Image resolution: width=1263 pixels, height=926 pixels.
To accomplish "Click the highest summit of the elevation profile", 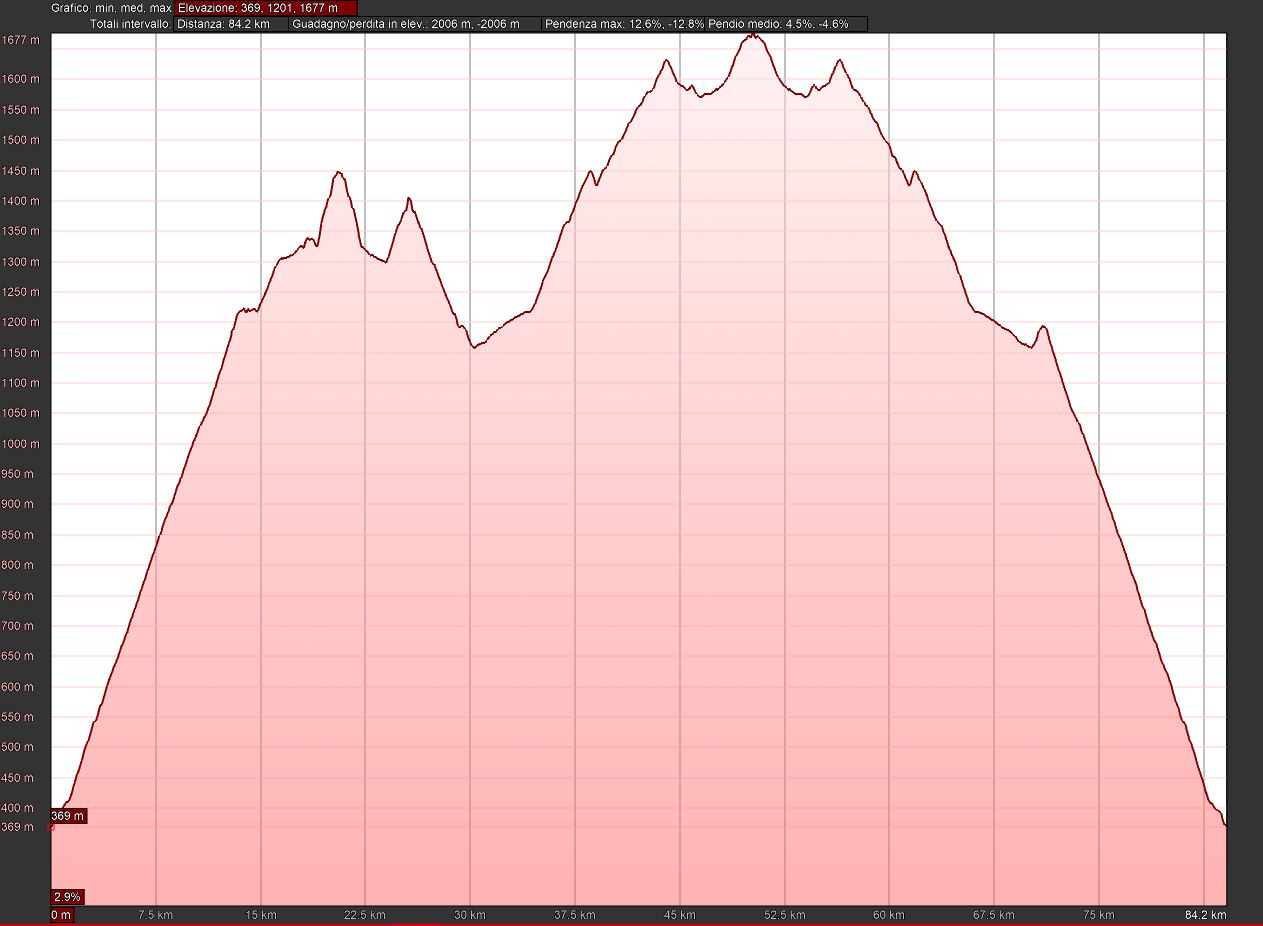I will (754, 36).
